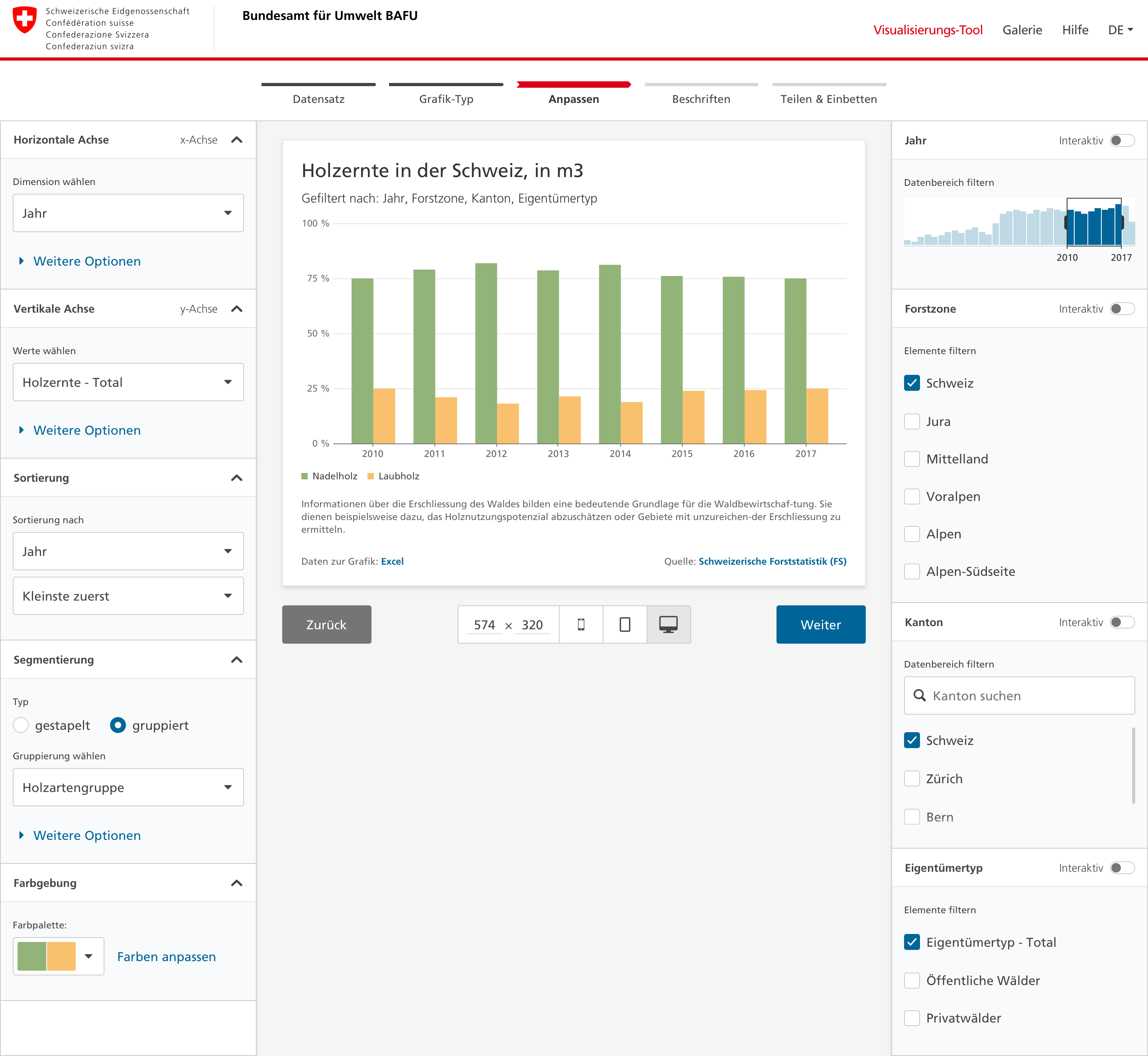Screen dimensions: 1148x1056
Task: Click the search magnifier in Kanton suchen
Action: (920, 695)
